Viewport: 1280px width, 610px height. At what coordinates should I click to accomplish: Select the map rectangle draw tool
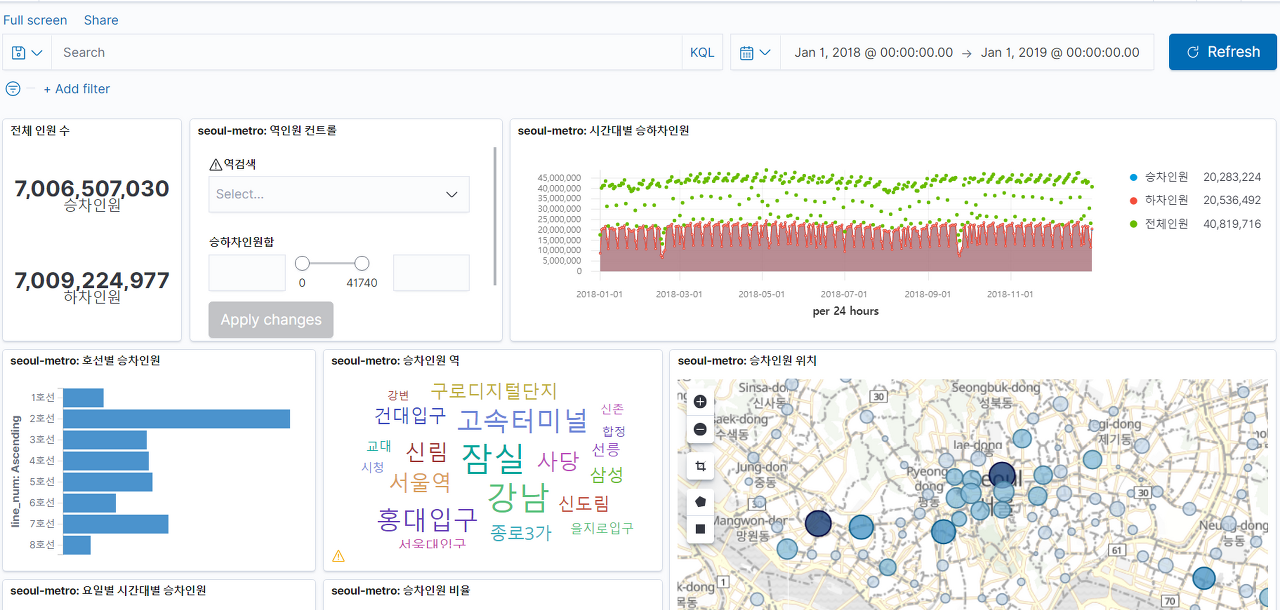click(700, 529)
